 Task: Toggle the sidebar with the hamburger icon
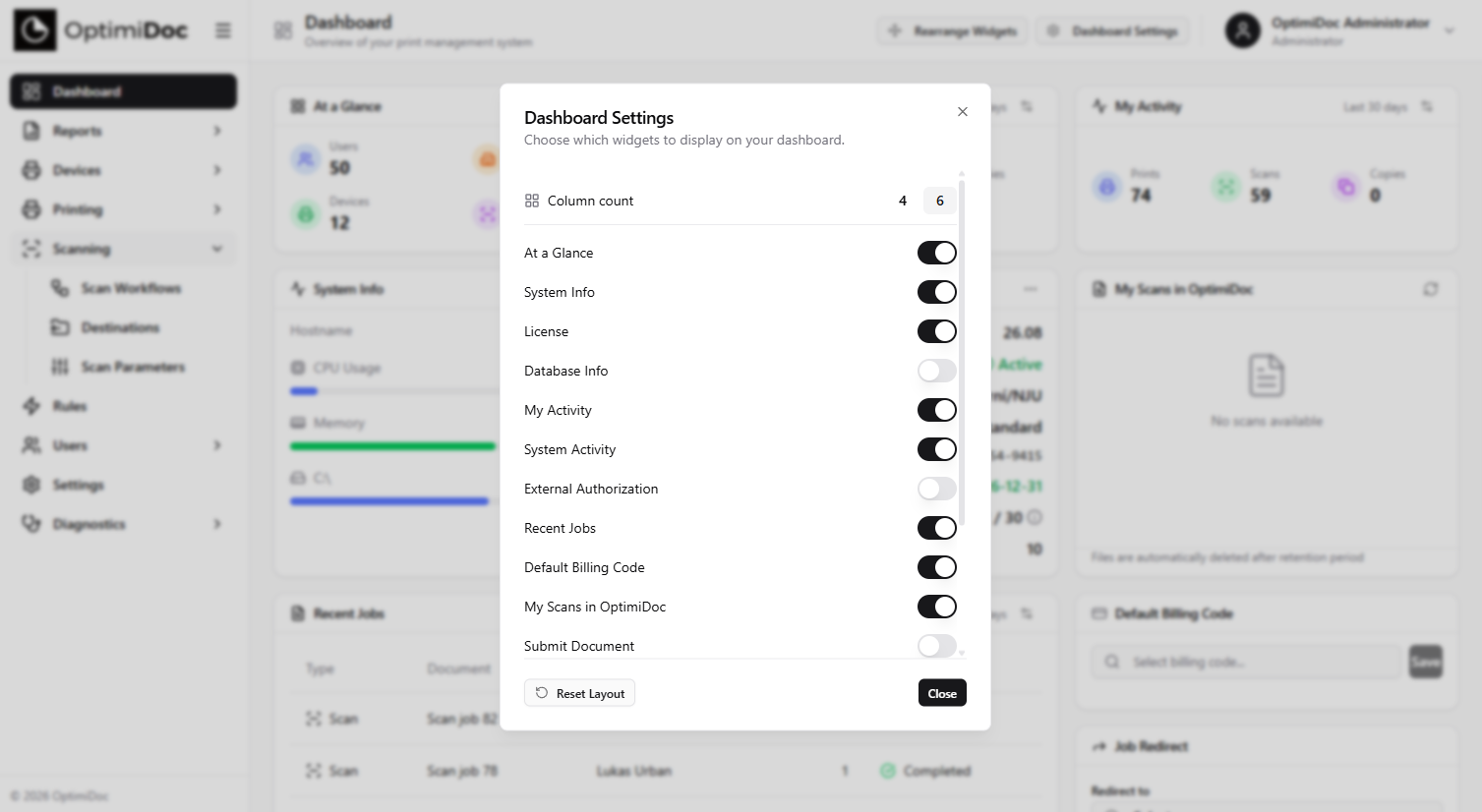click(223, 30)
